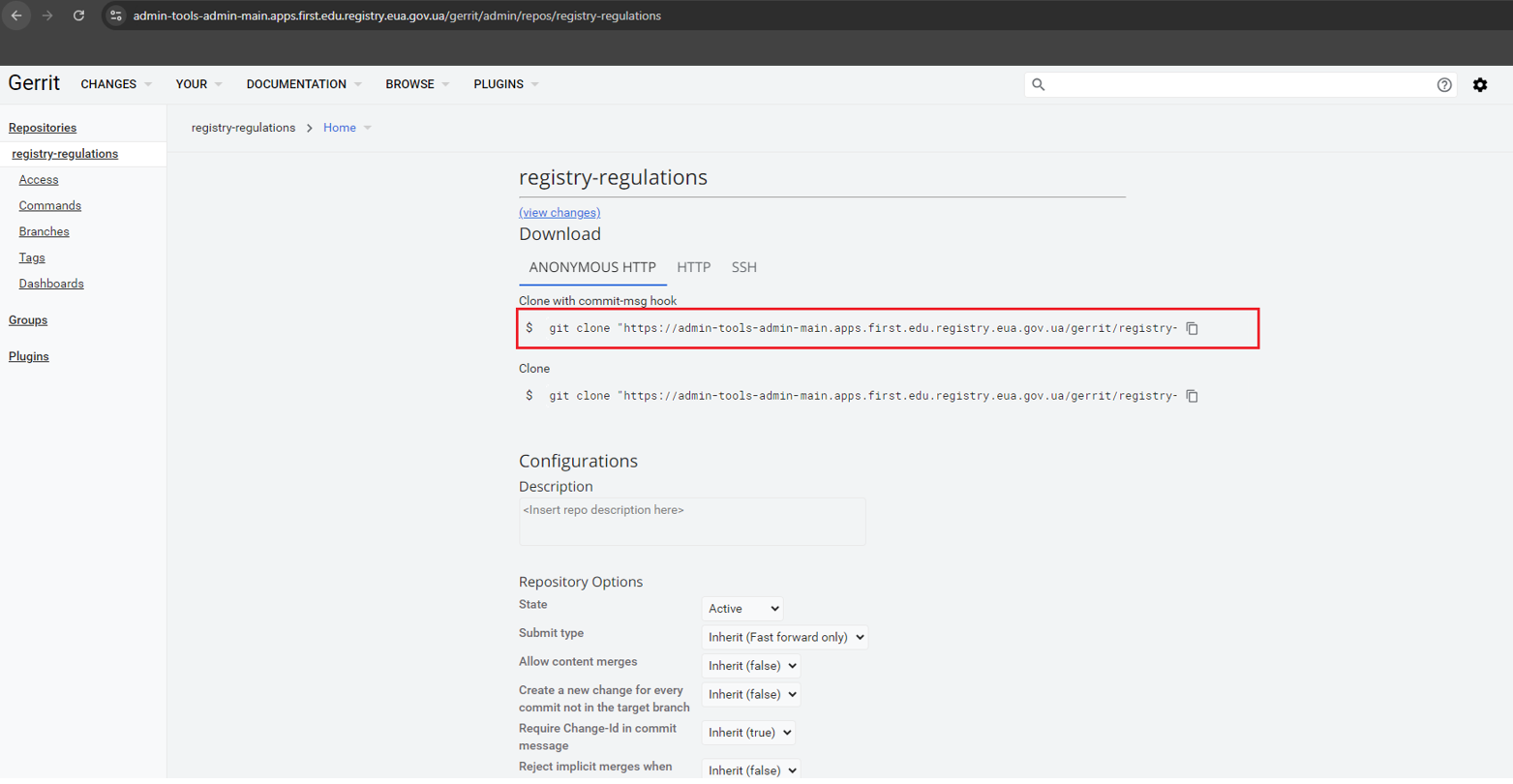Screen dimensions: 1513x784
Task: Open the CHANGES menu
Action: coord(116,84)
